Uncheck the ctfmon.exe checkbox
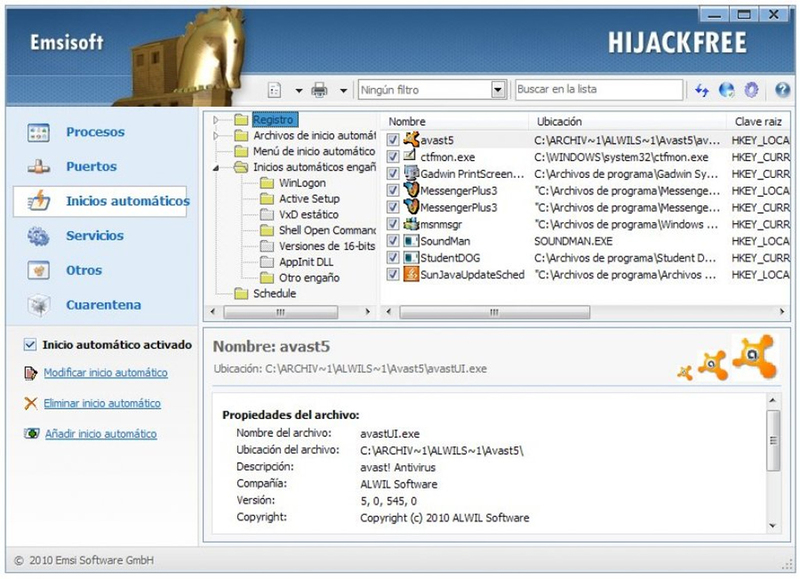This screenshot has height=579, width=800. [393, 157]
